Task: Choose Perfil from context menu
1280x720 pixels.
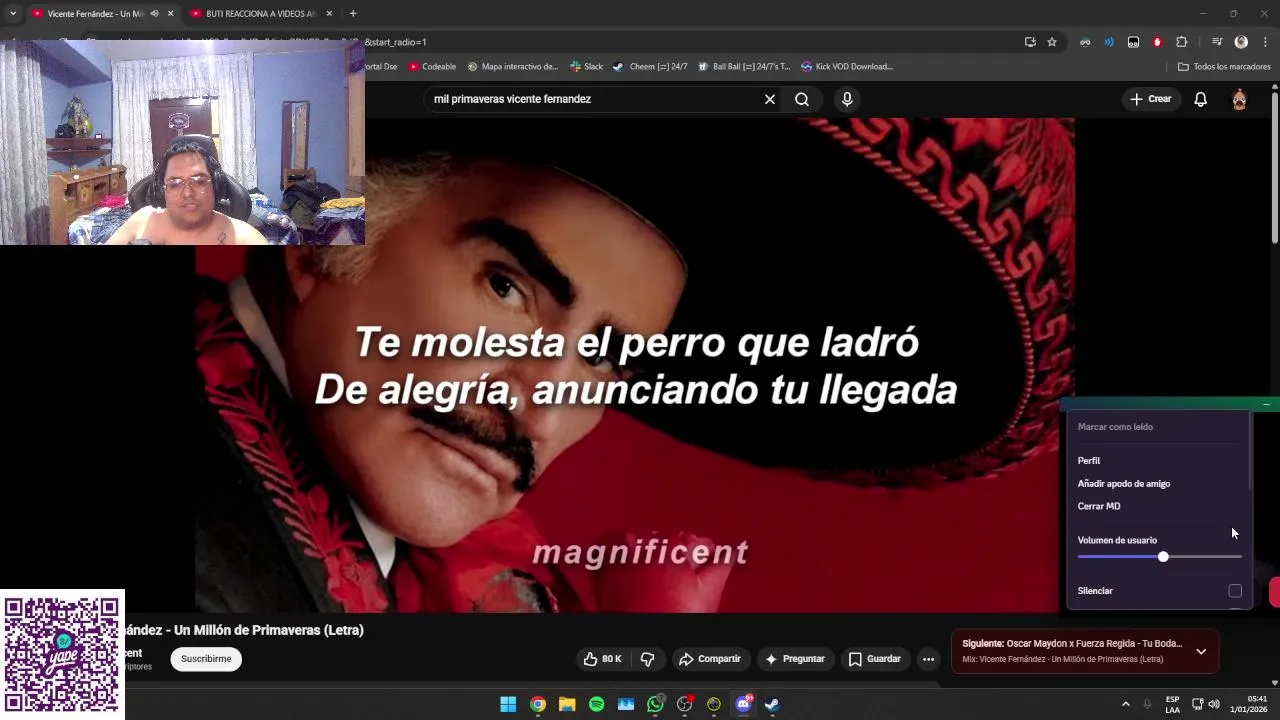Action: click(x=1089, y=461)
